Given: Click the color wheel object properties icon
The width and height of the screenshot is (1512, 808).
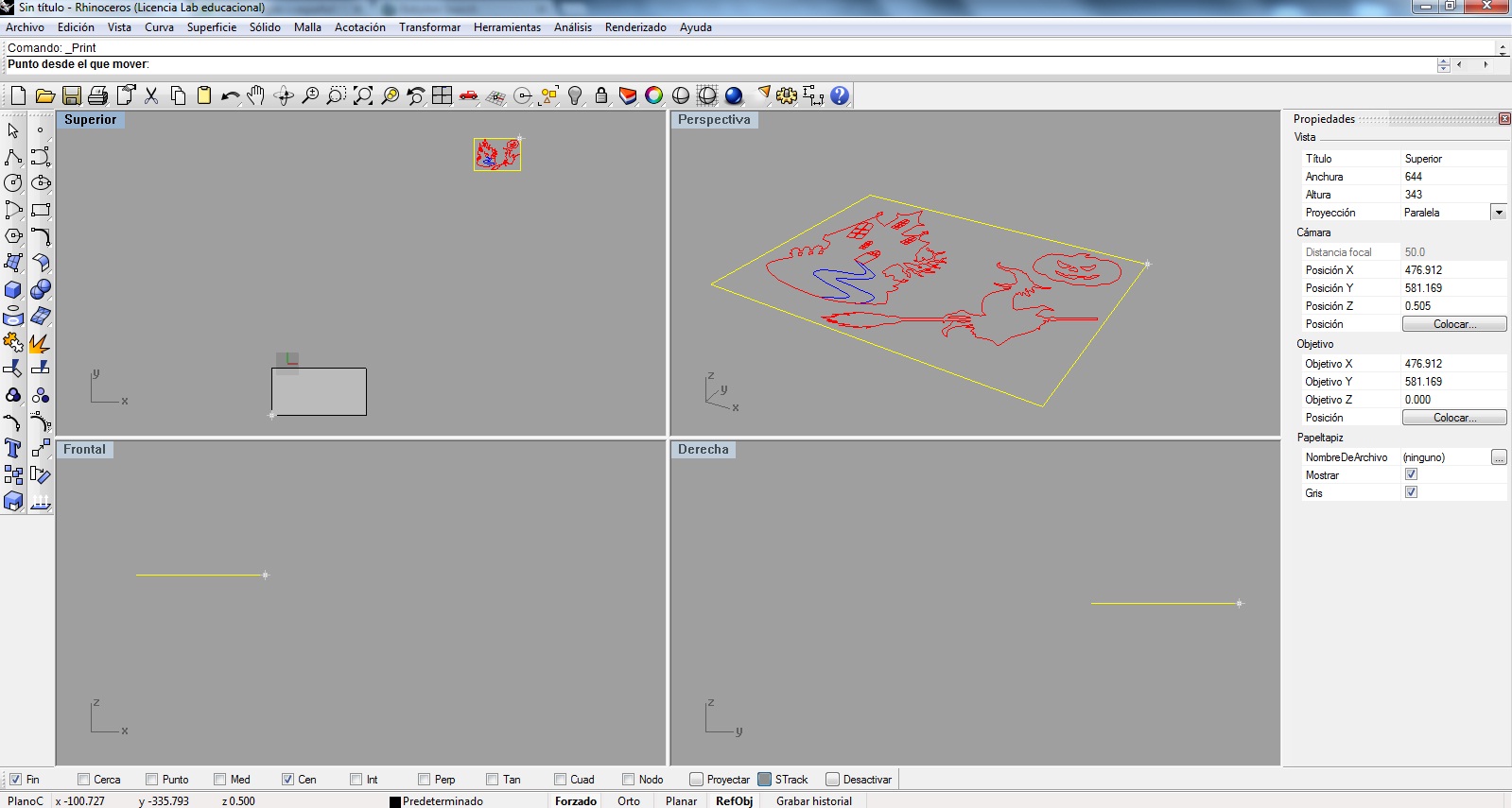Looking at the screenshot, I should [x=654, y=95].
